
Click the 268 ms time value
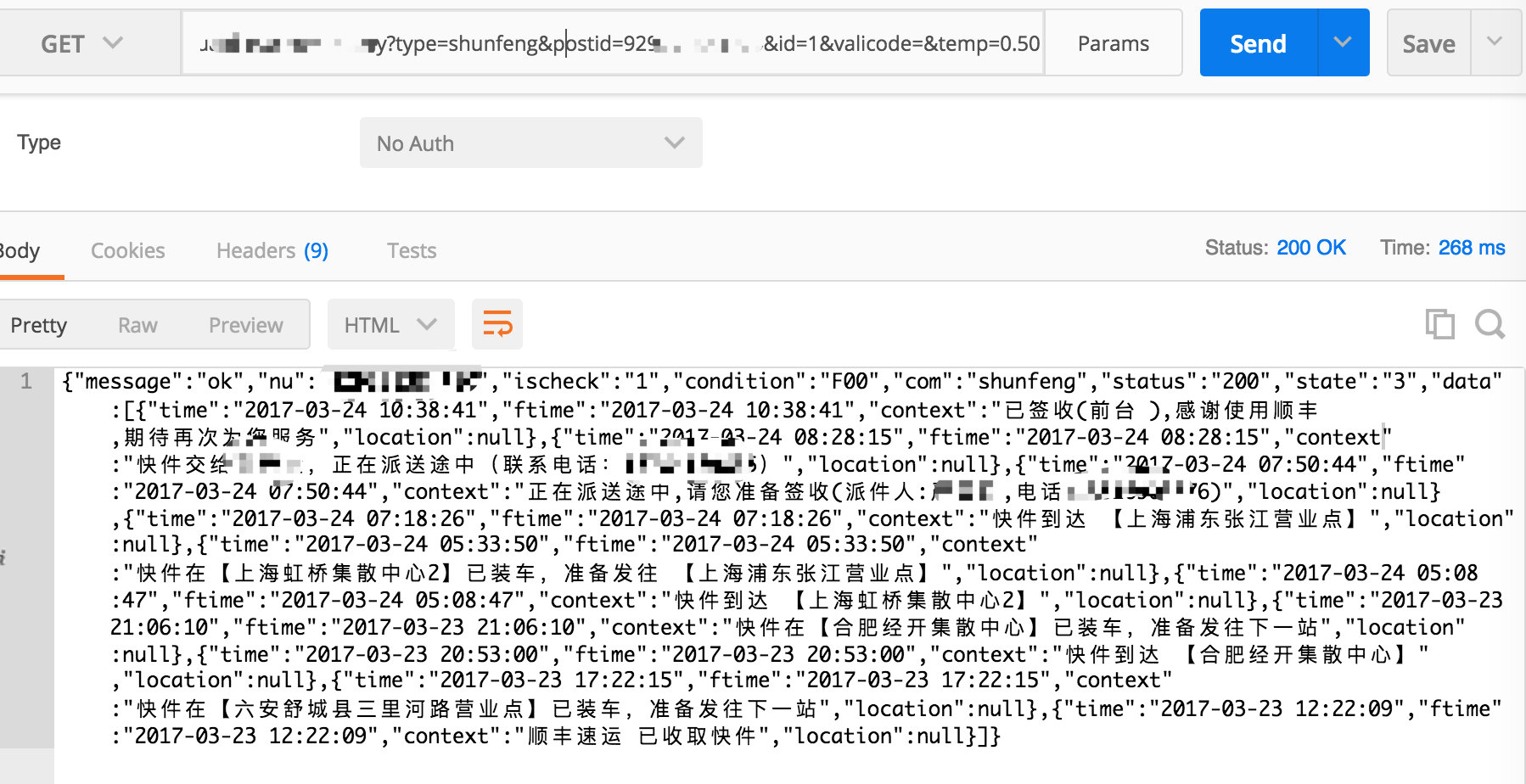[x=1472, y=248]
